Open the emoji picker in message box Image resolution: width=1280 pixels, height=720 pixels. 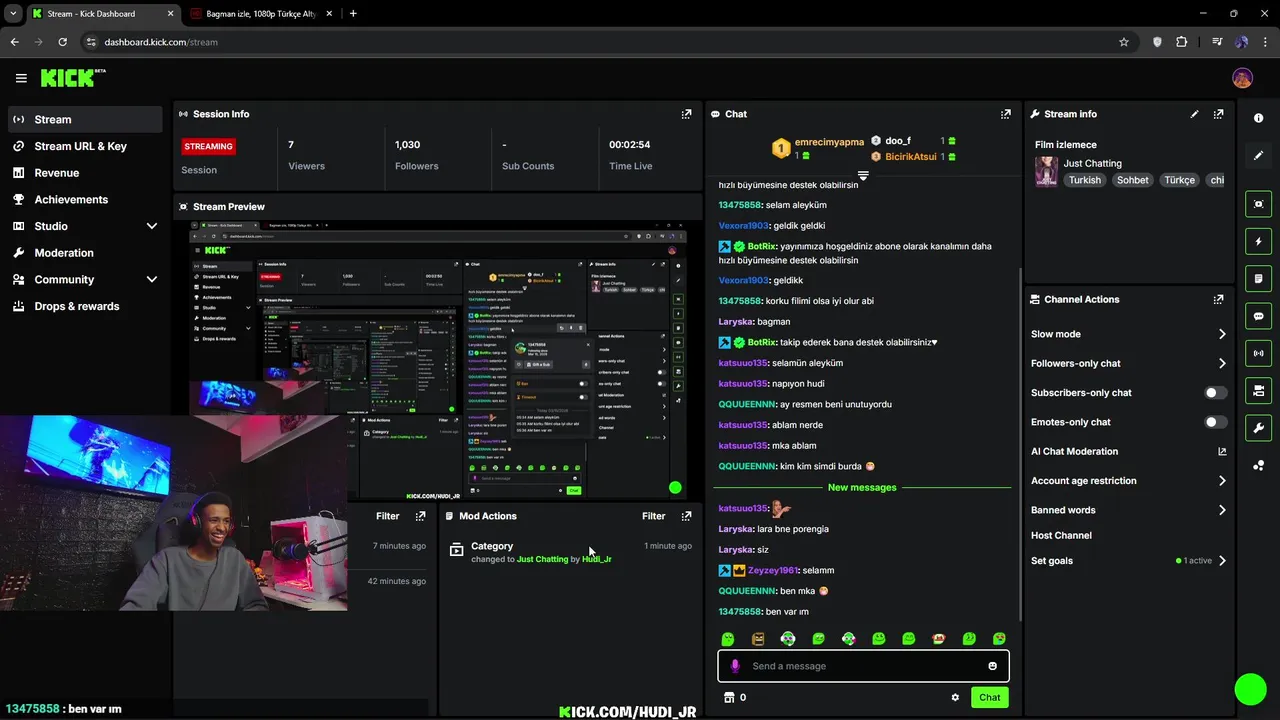tap(992, 666)
